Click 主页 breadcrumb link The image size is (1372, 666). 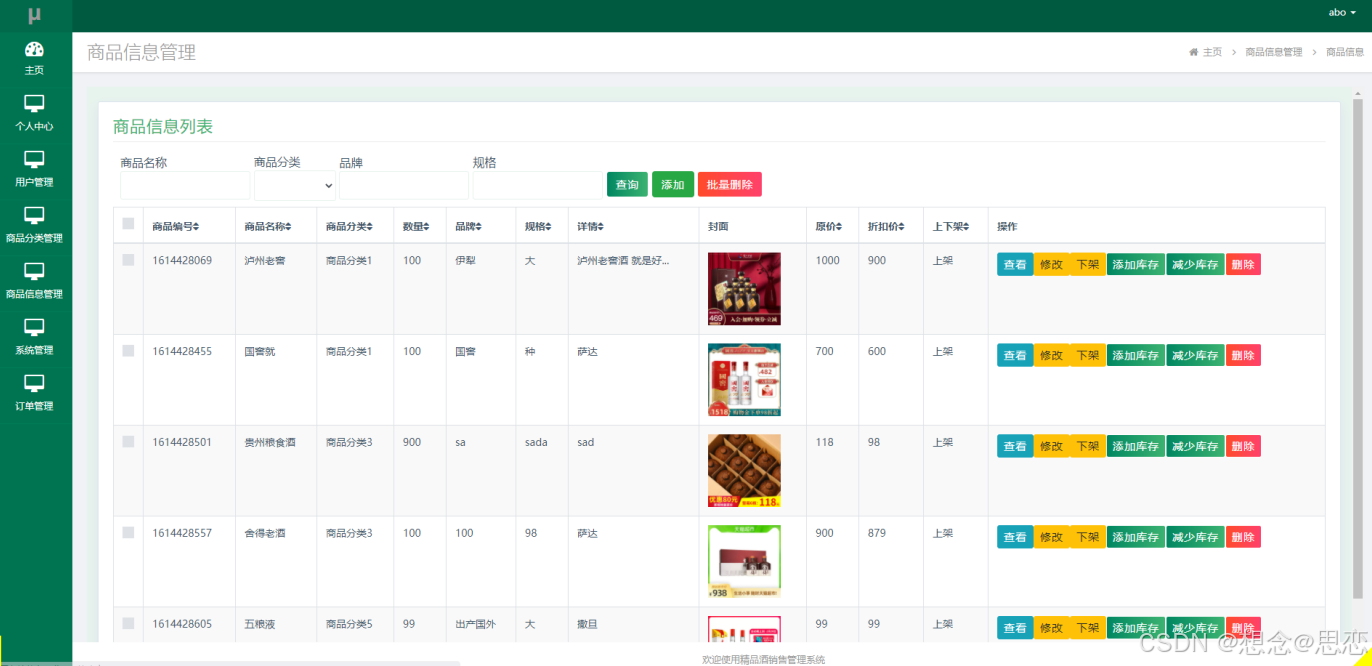(1212, 52)
